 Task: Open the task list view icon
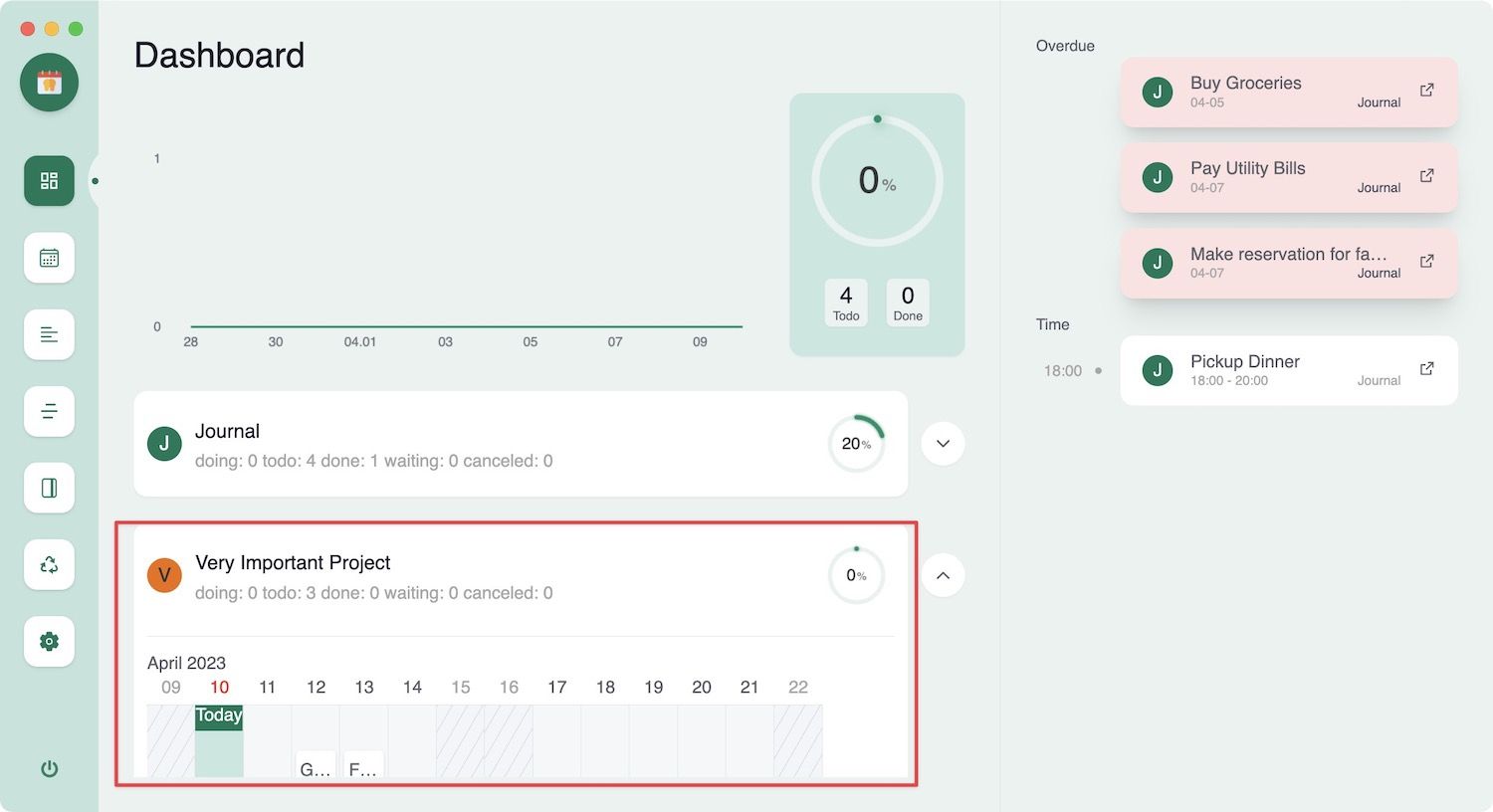49,334
